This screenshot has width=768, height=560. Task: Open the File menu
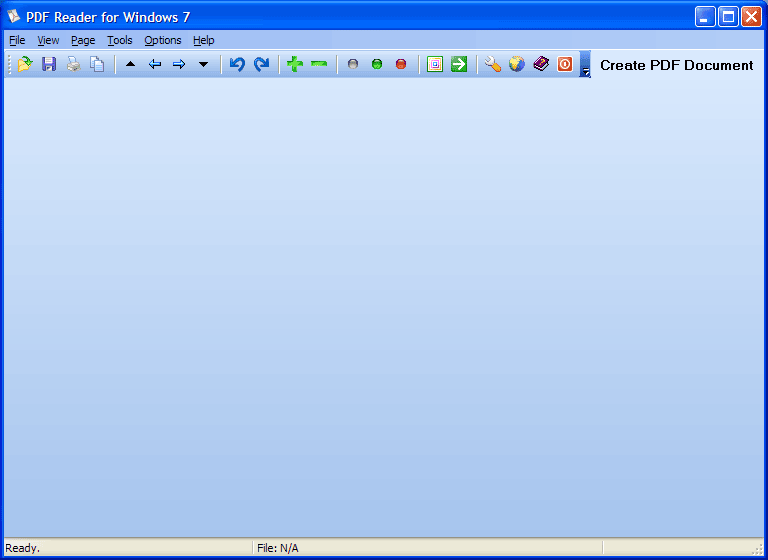pos(17,40)
